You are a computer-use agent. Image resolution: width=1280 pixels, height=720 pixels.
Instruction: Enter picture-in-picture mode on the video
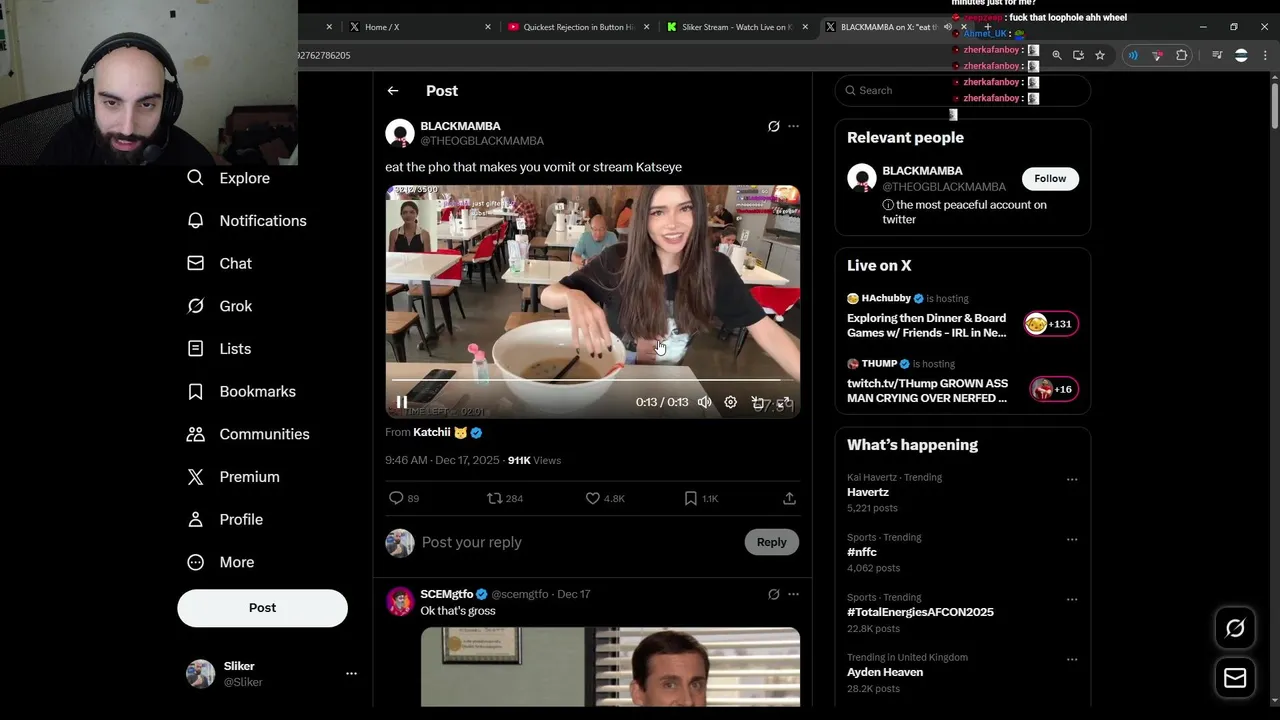pyautogui.click(x=758, y=402)
